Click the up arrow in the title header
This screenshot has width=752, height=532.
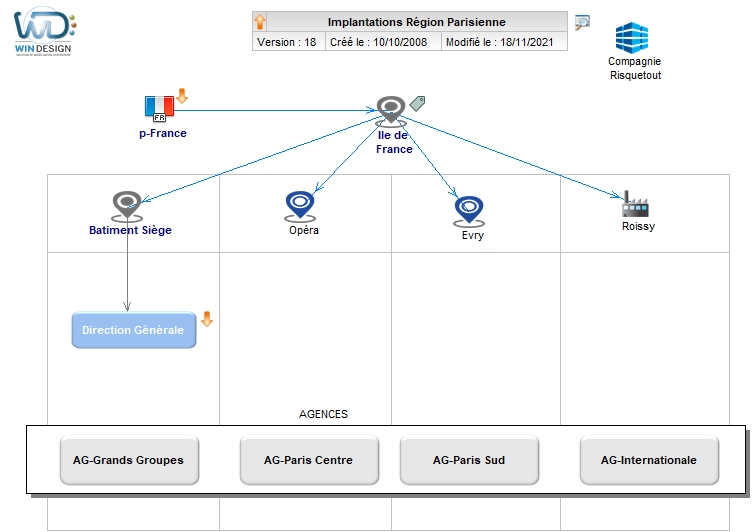pos(260,22)
